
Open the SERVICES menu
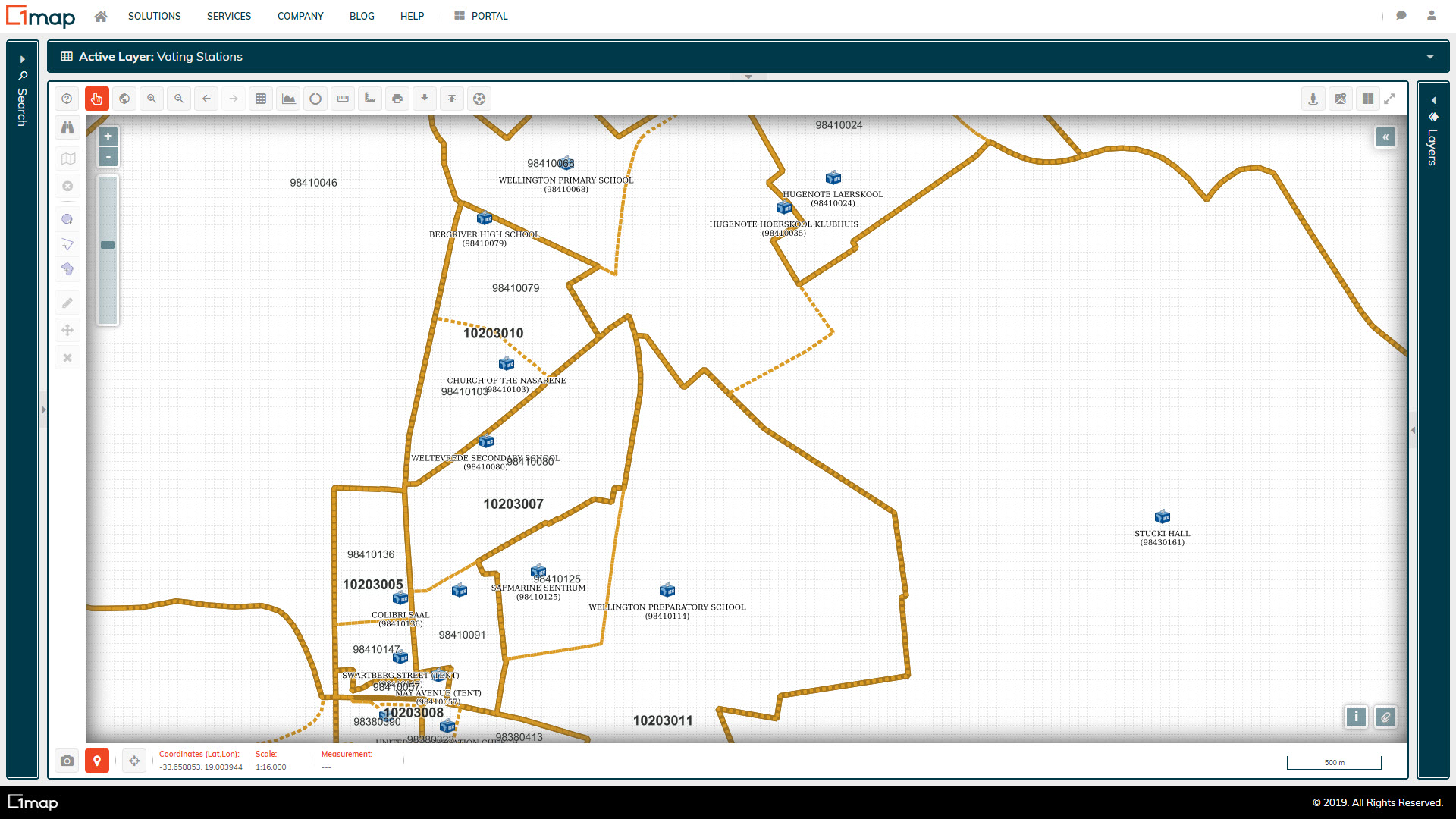(229, 16)
